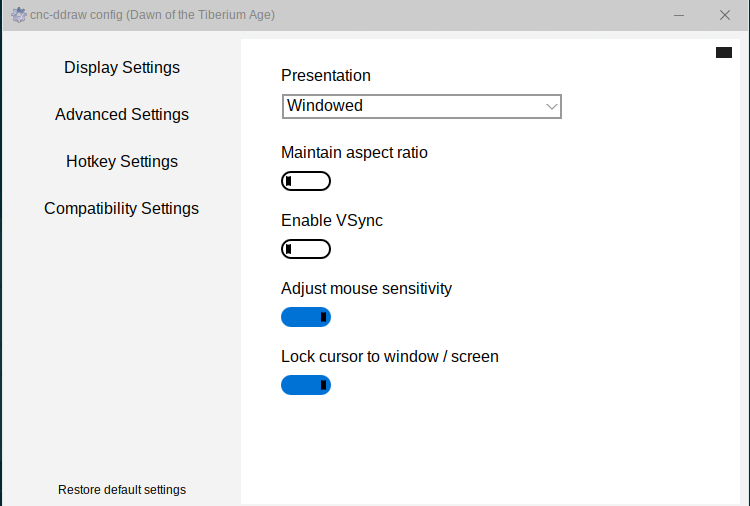The width and height of the screenshot is (750, 506).
Task: Turn off Lock cursor to window toggle
Action: 306,385
